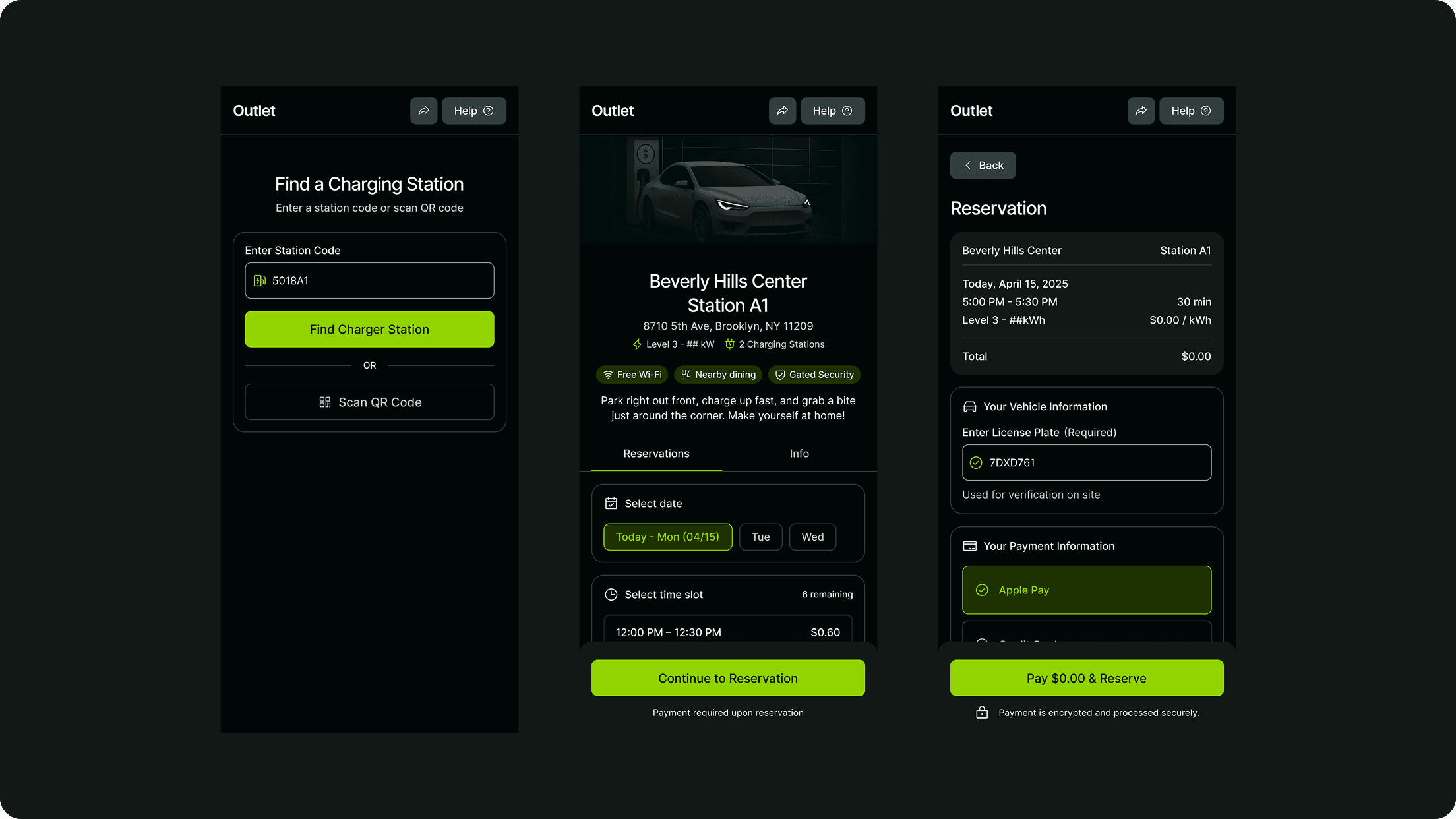Screen dimensions: 1456x819
Task: Click calendar icon beside Select date
Action: coord(611,504)
